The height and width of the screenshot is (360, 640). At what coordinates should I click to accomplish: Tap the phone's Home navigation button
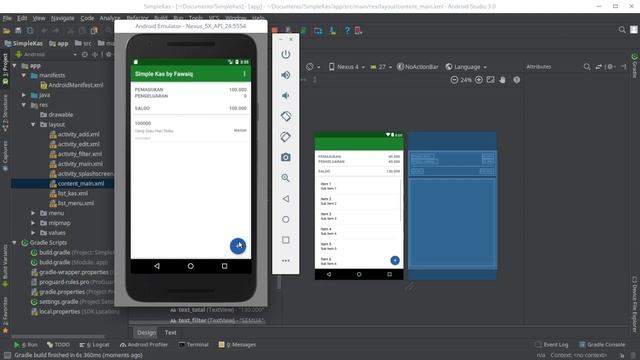[191, 266]
